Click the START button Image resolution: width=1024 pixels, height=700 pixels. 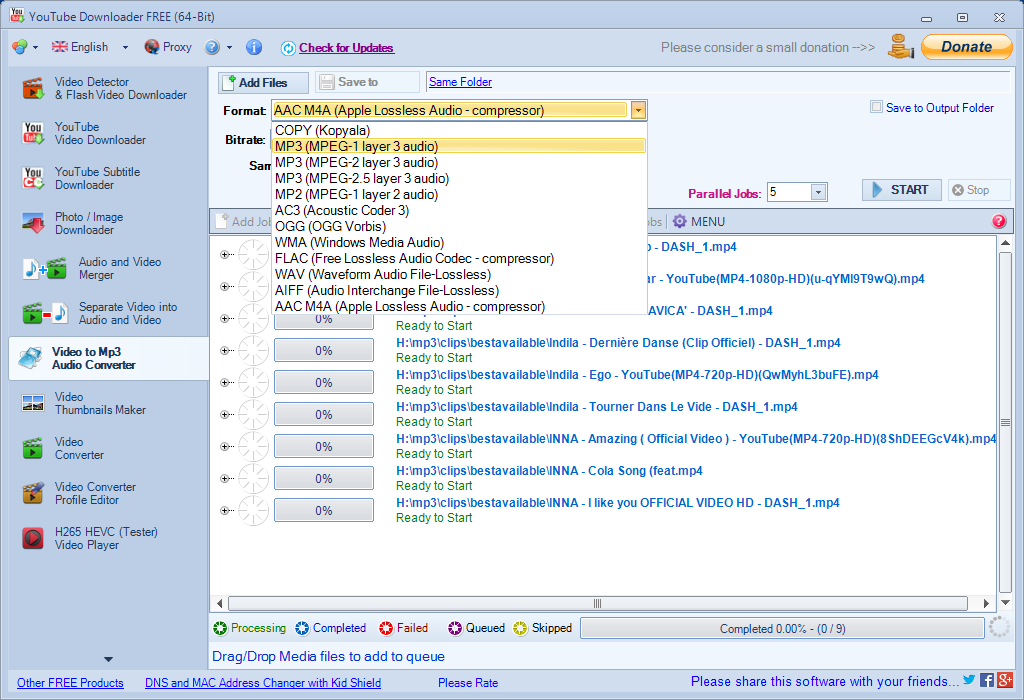[901, 190]
